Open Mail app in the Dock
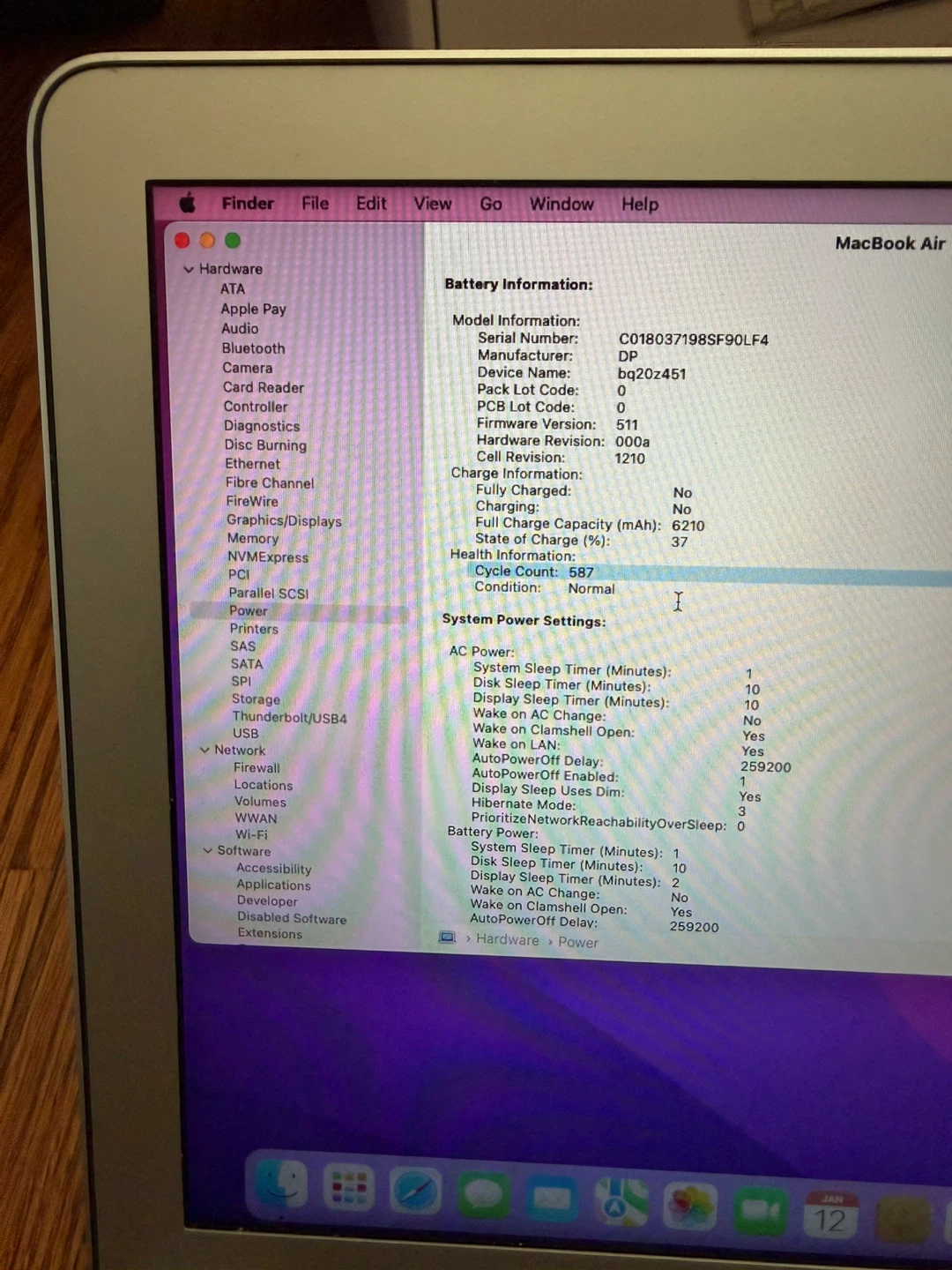Viewport: 952px width, 1270px height. click(x=552, y=1199)
